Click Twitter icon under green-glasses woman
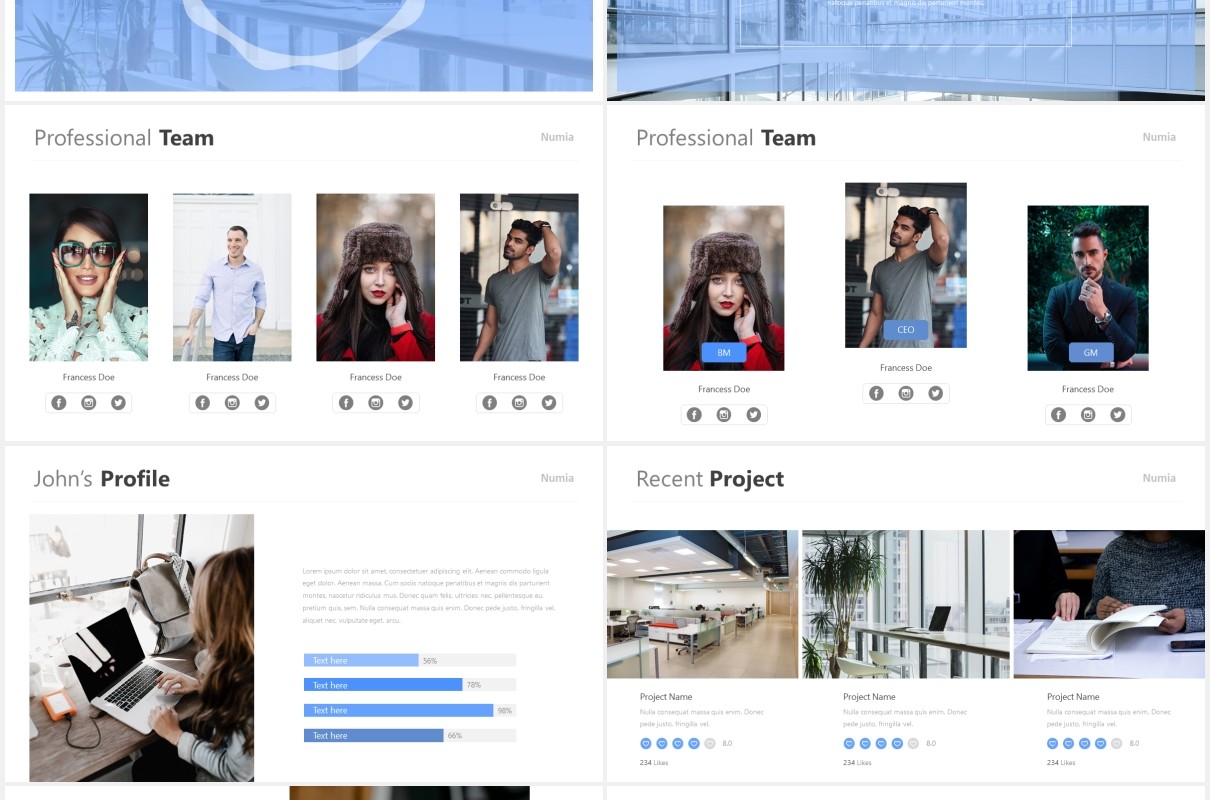1210x800 pixels. (x=118, y=403)
